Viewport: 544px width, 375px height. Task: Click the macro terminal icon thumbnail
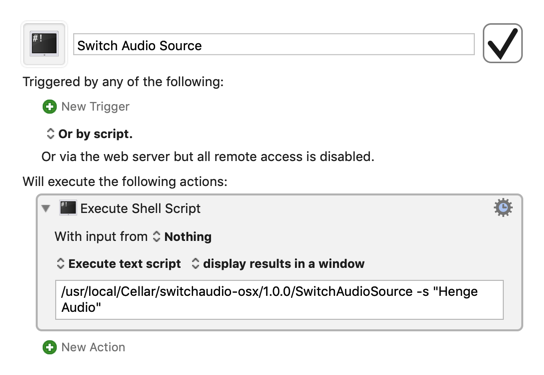44,44
